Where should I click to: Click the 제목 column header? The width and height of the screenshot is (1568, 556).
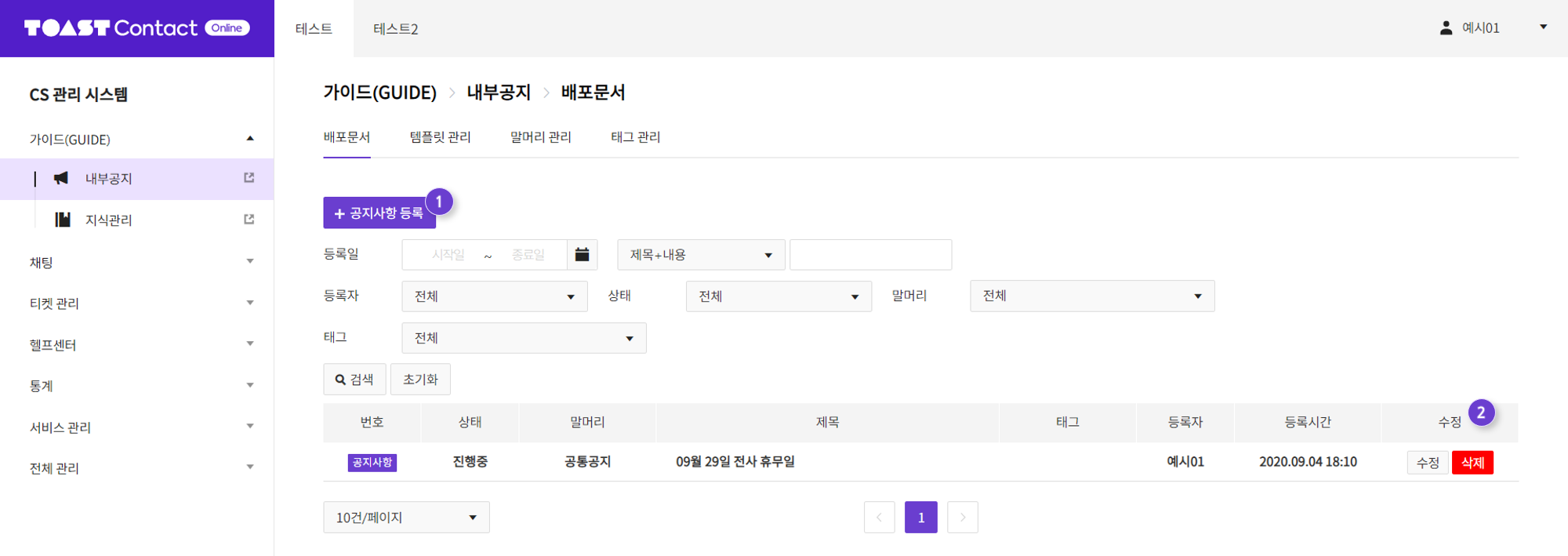(827, 422)
